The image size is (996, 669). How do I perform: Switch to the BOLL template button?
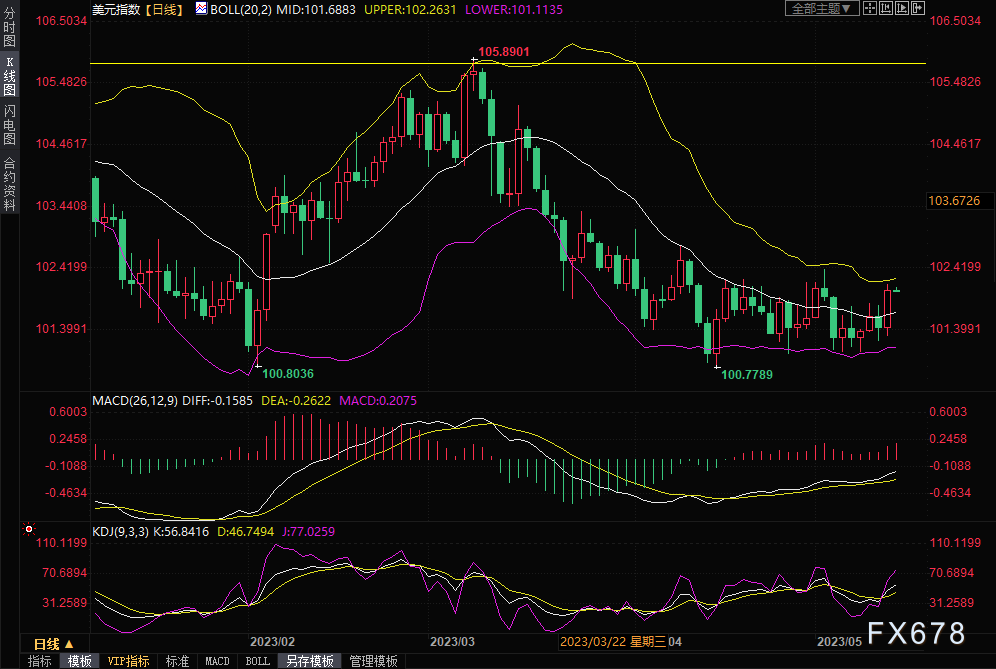tap(257, 661)
